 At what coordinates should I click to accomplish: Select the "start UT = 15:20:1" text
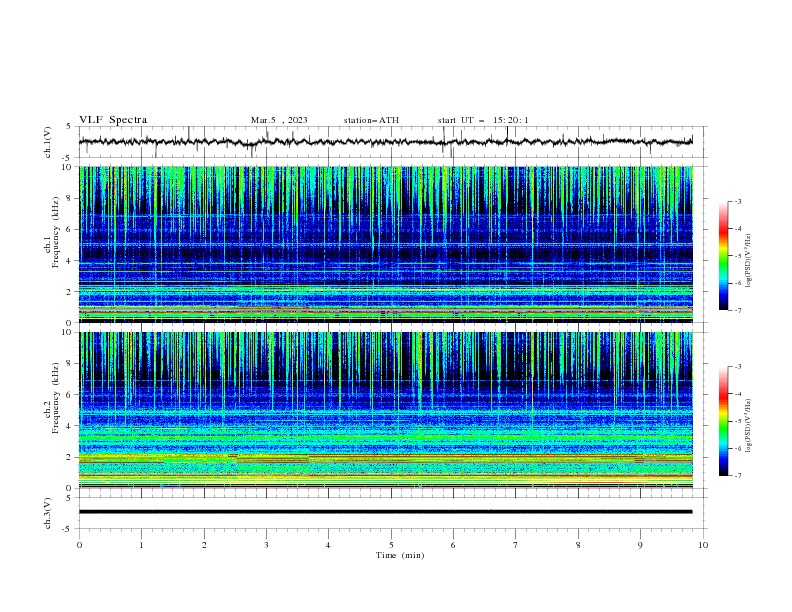(x=483, y=120)
